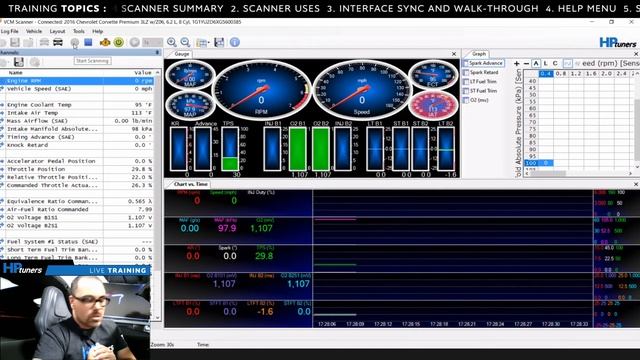Click the black vehicle connect icon

(58, 42)
